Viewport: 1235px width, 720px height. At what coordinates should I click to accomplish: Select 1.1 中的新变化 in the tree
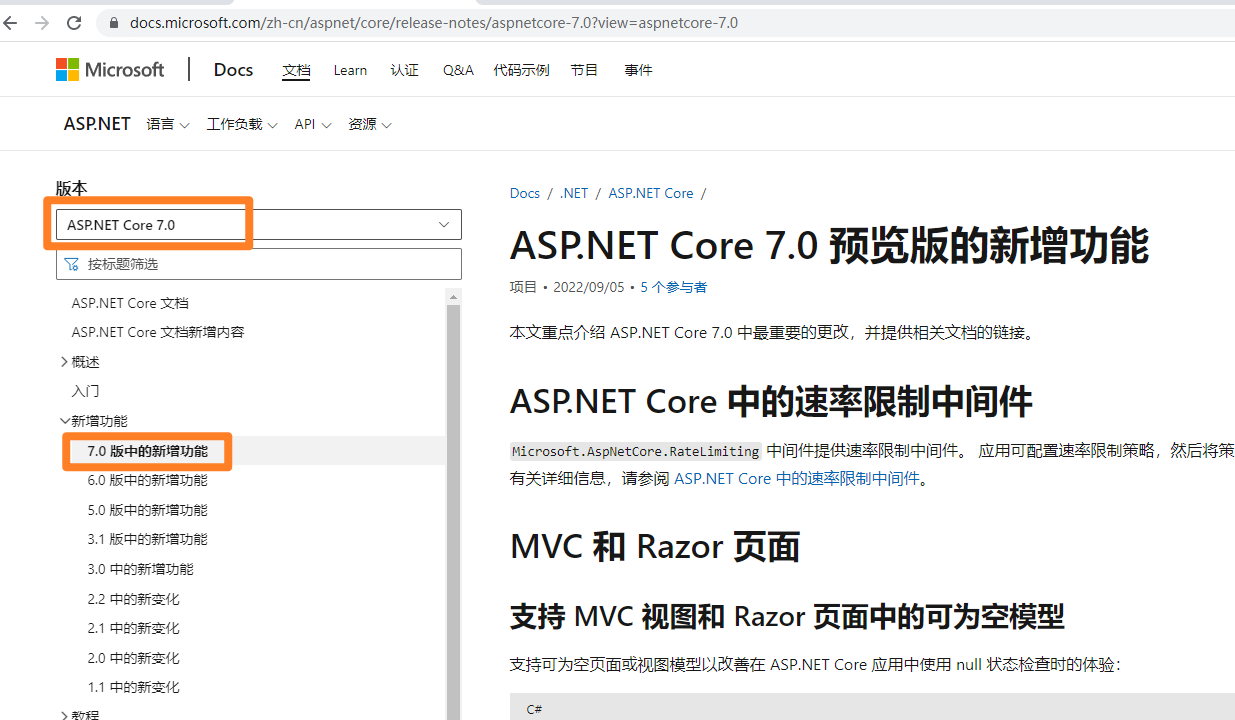[134, 687]
